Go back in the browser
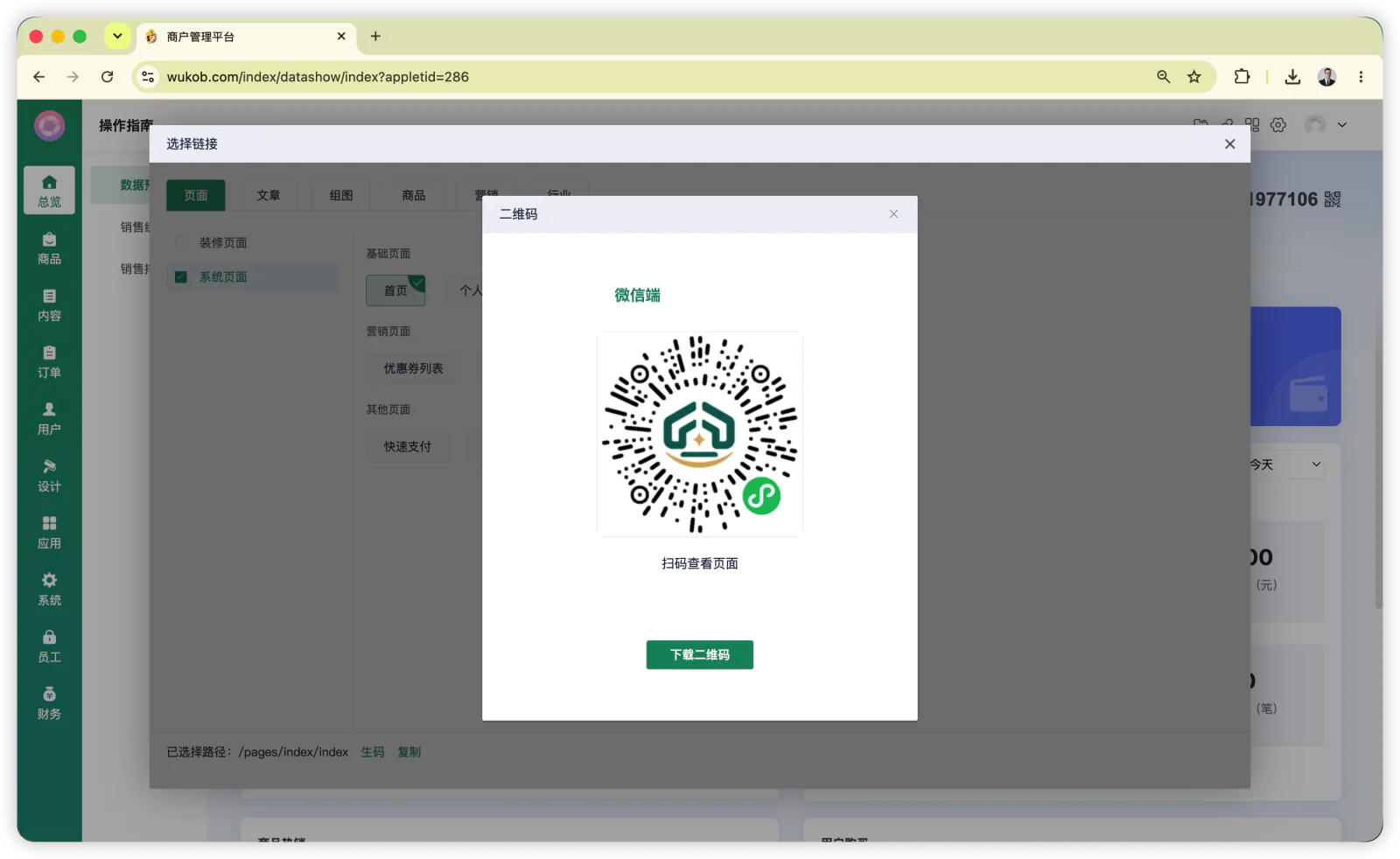This screenshot has width=1400, height=859. (x=39, y=77)
